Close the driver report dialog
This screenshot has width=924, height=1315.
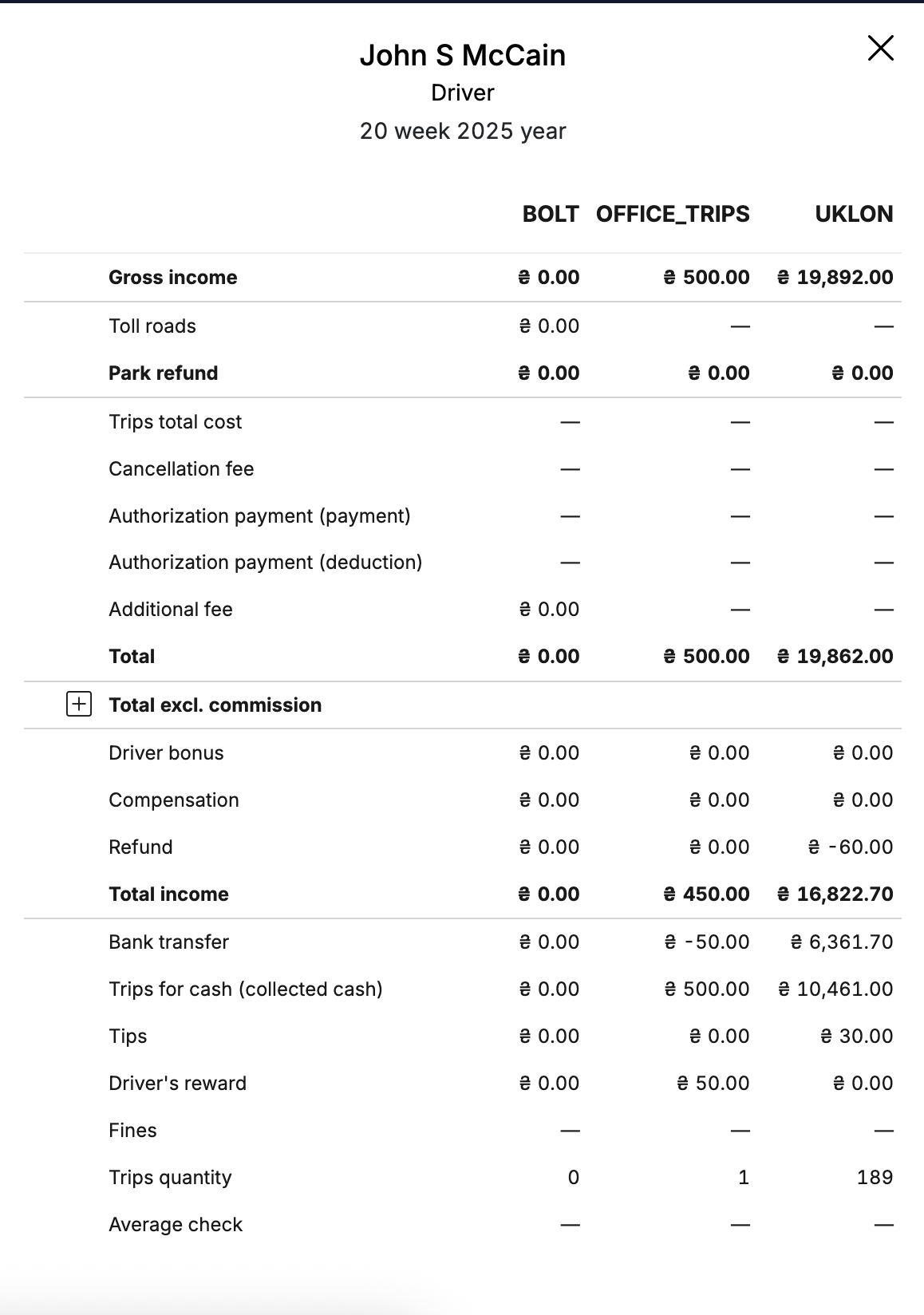pyautogui.click(x=880, y=48)
